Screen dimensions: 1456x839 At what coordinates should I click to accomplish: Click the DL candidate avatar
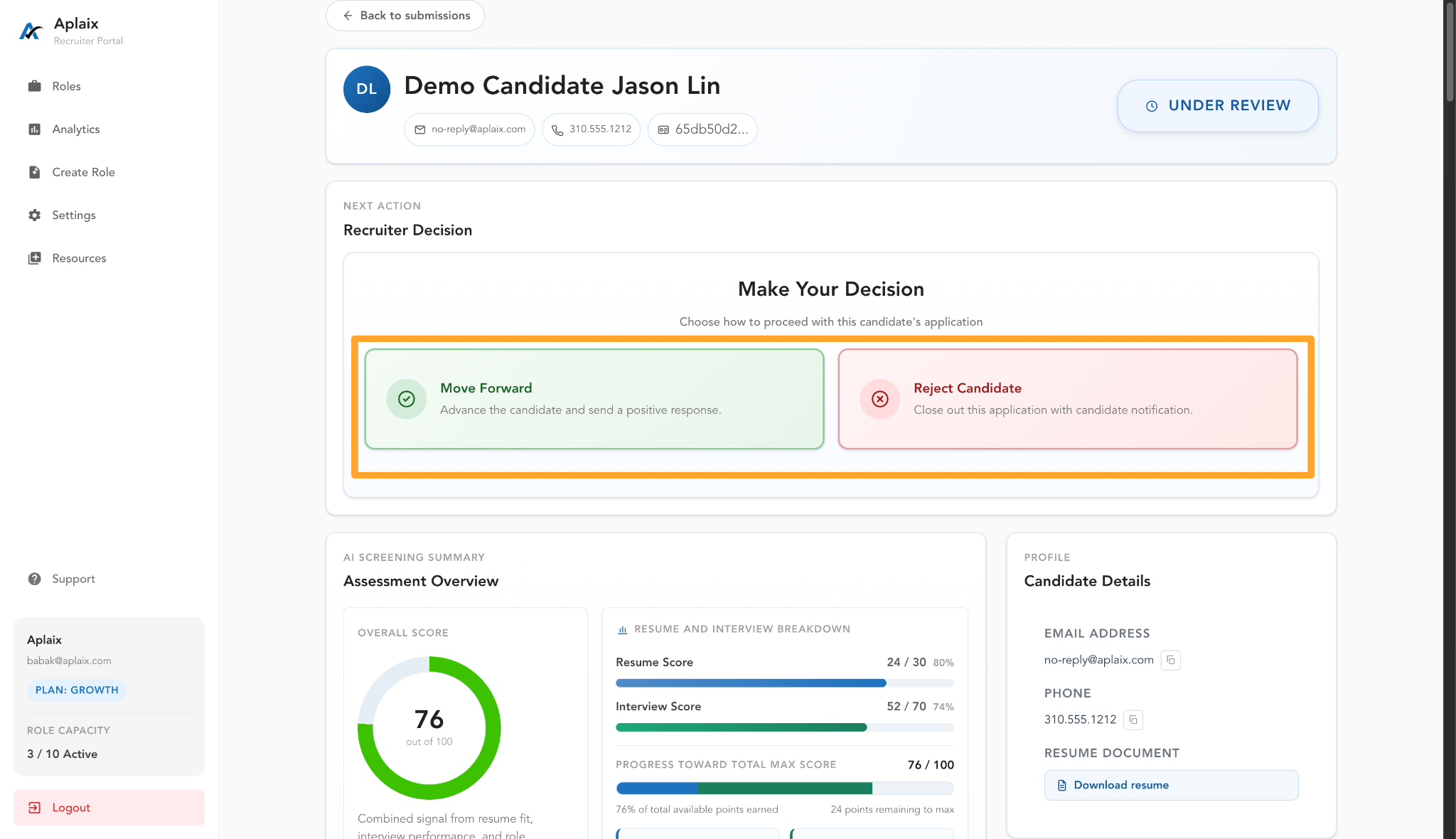point(367,89)
